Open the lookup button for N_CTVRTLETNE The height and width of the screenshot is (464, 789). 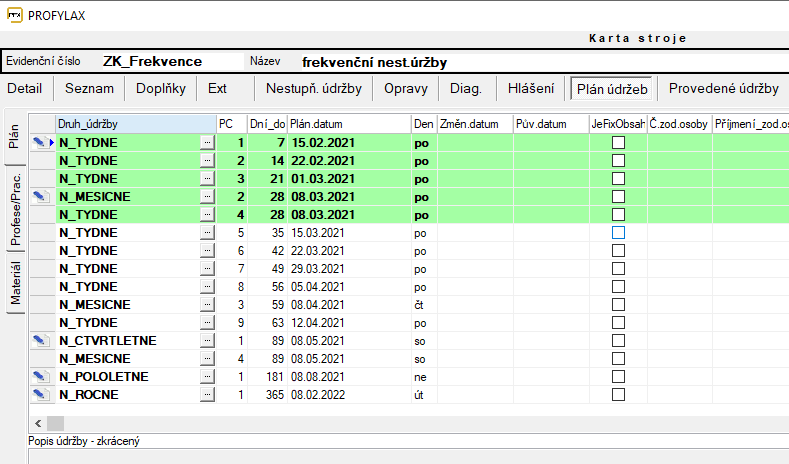click(x=207, y=341)
